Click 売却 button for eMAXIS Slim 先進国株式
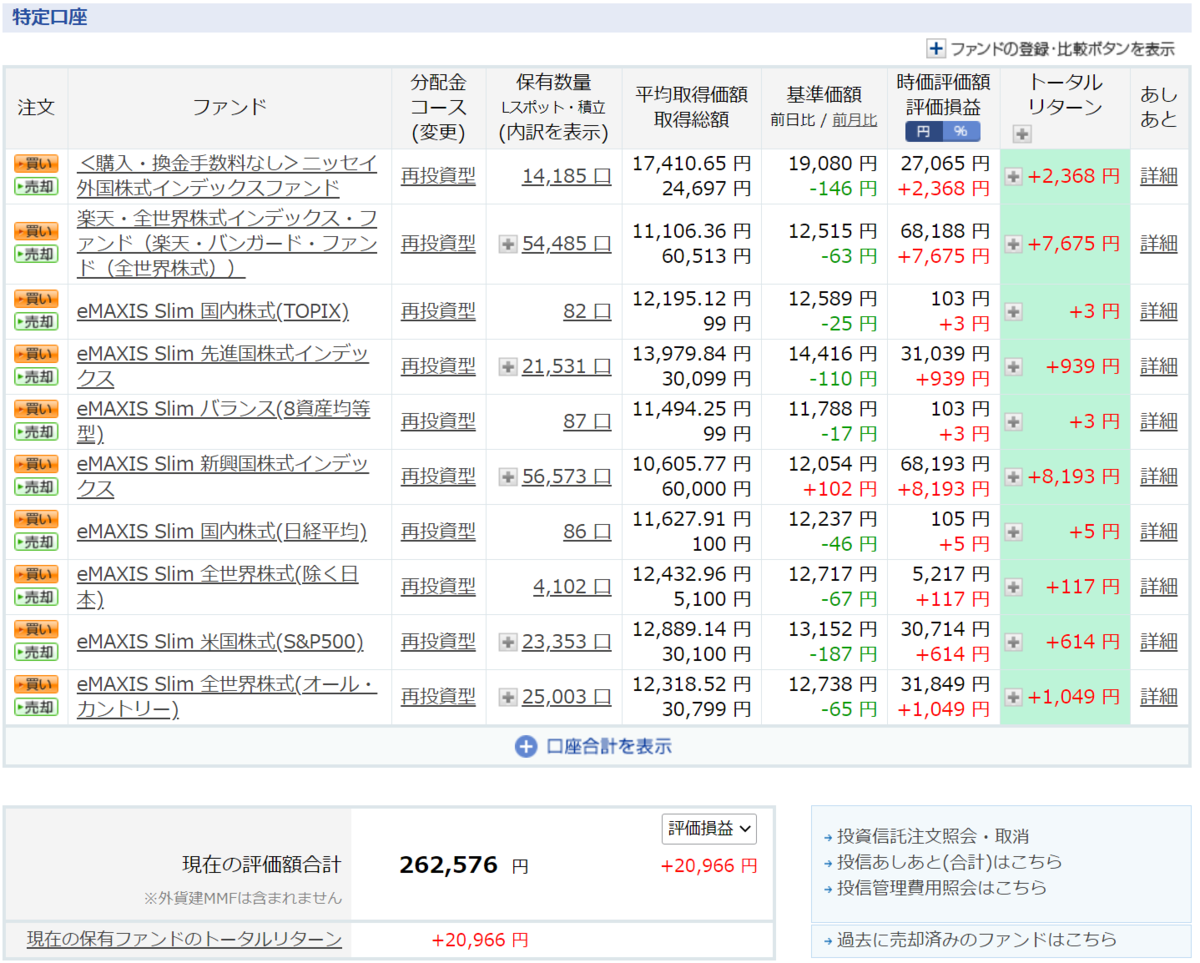Image resolution: width=1200 pixels, height=963 pixels. [x=36, y=377]
